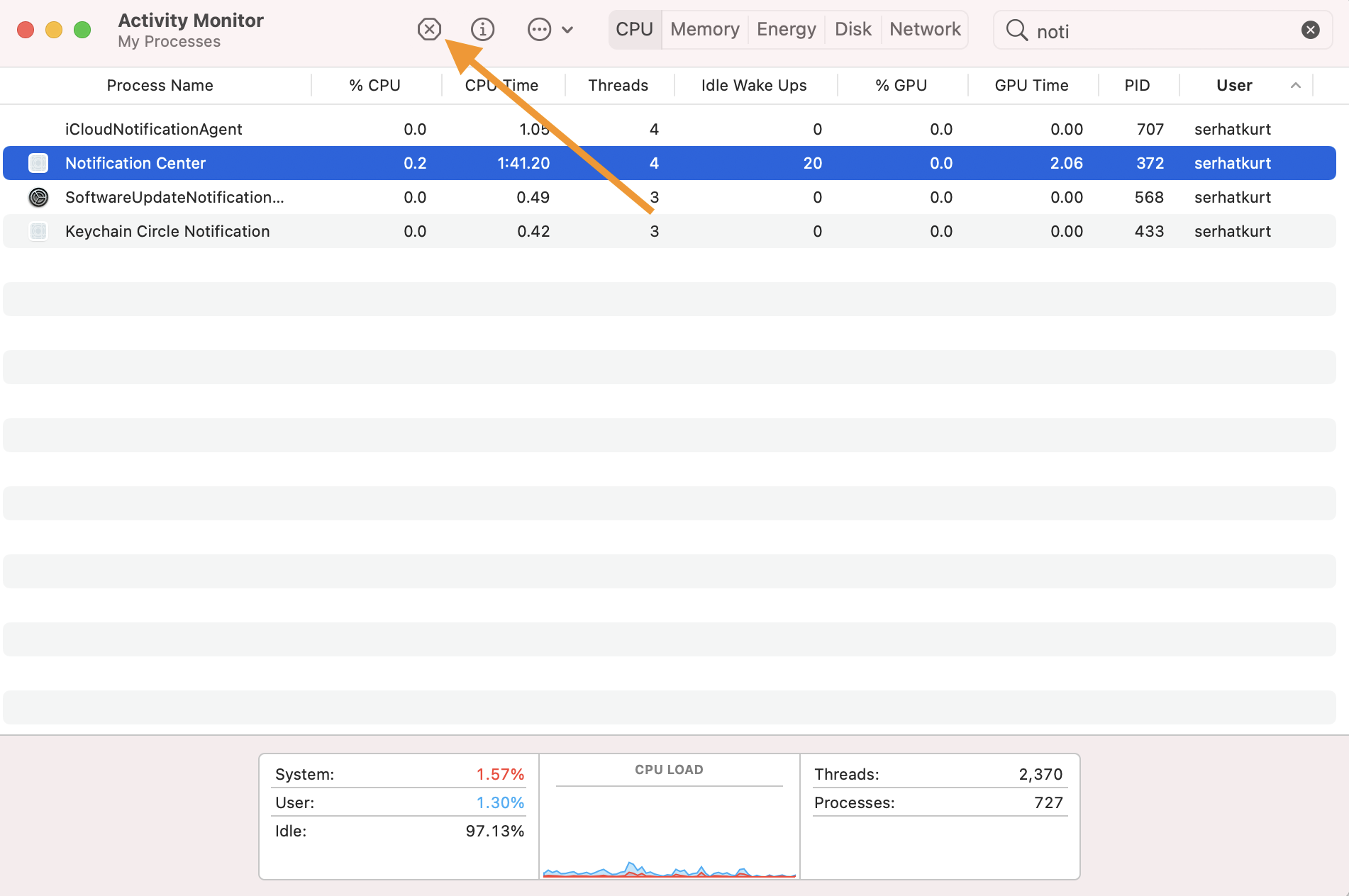Click Idle Wake Ups value 20
Viewport: 1349px width, 896px height.
(813, 163)
